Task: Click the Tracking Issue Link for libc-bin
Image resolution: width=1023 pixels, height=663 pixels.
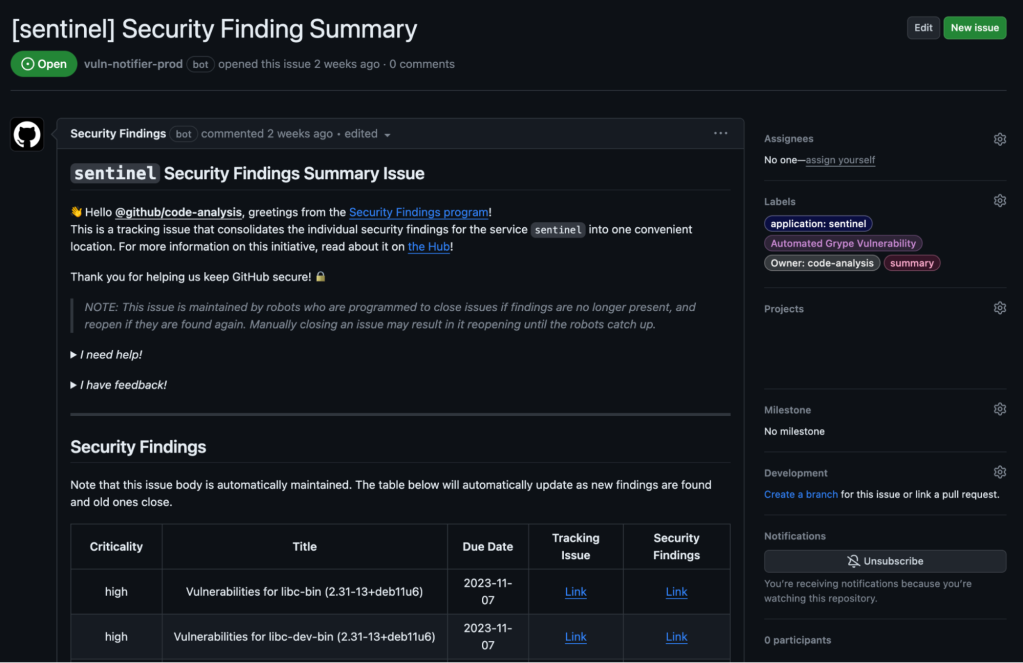Action: [x=575, y=591]
